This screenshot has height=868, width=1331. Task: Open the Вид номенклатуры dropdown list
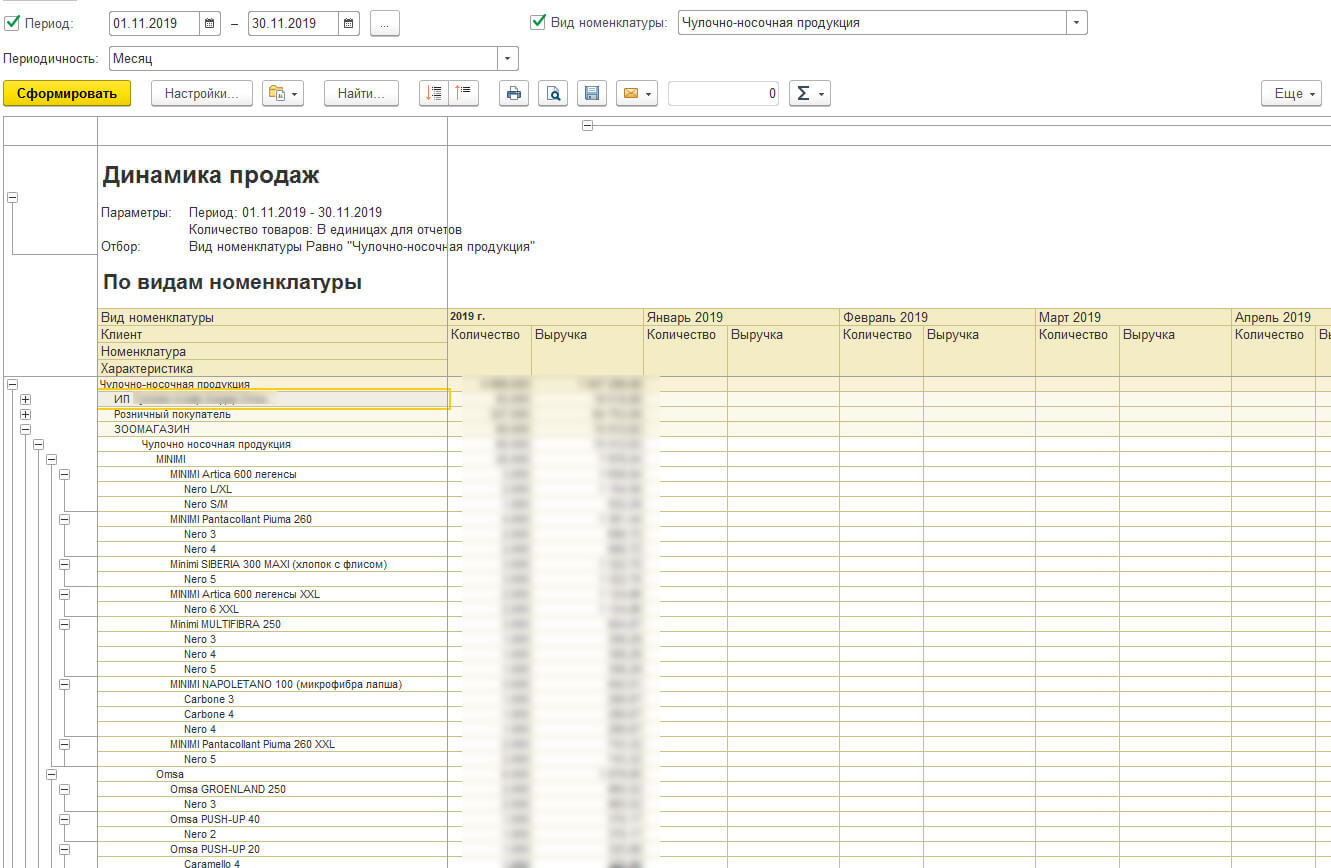click(x=1076, y=22)
